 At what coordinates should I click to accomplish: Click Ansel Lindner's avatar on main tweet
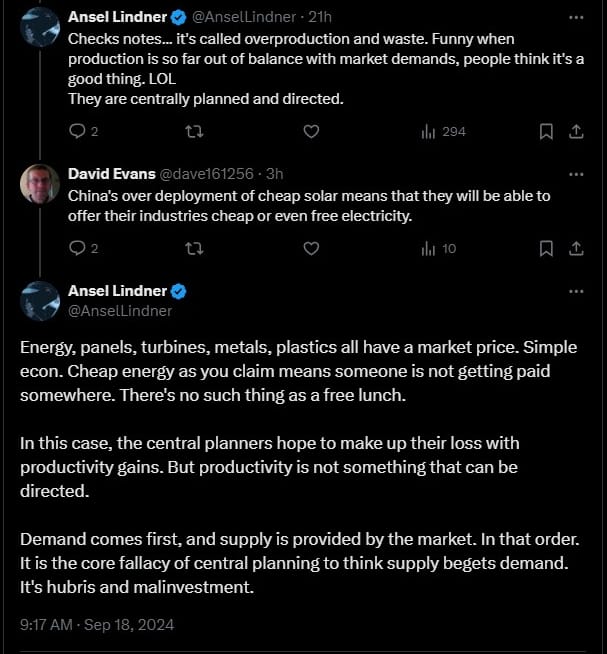click(x=40, y=301)
